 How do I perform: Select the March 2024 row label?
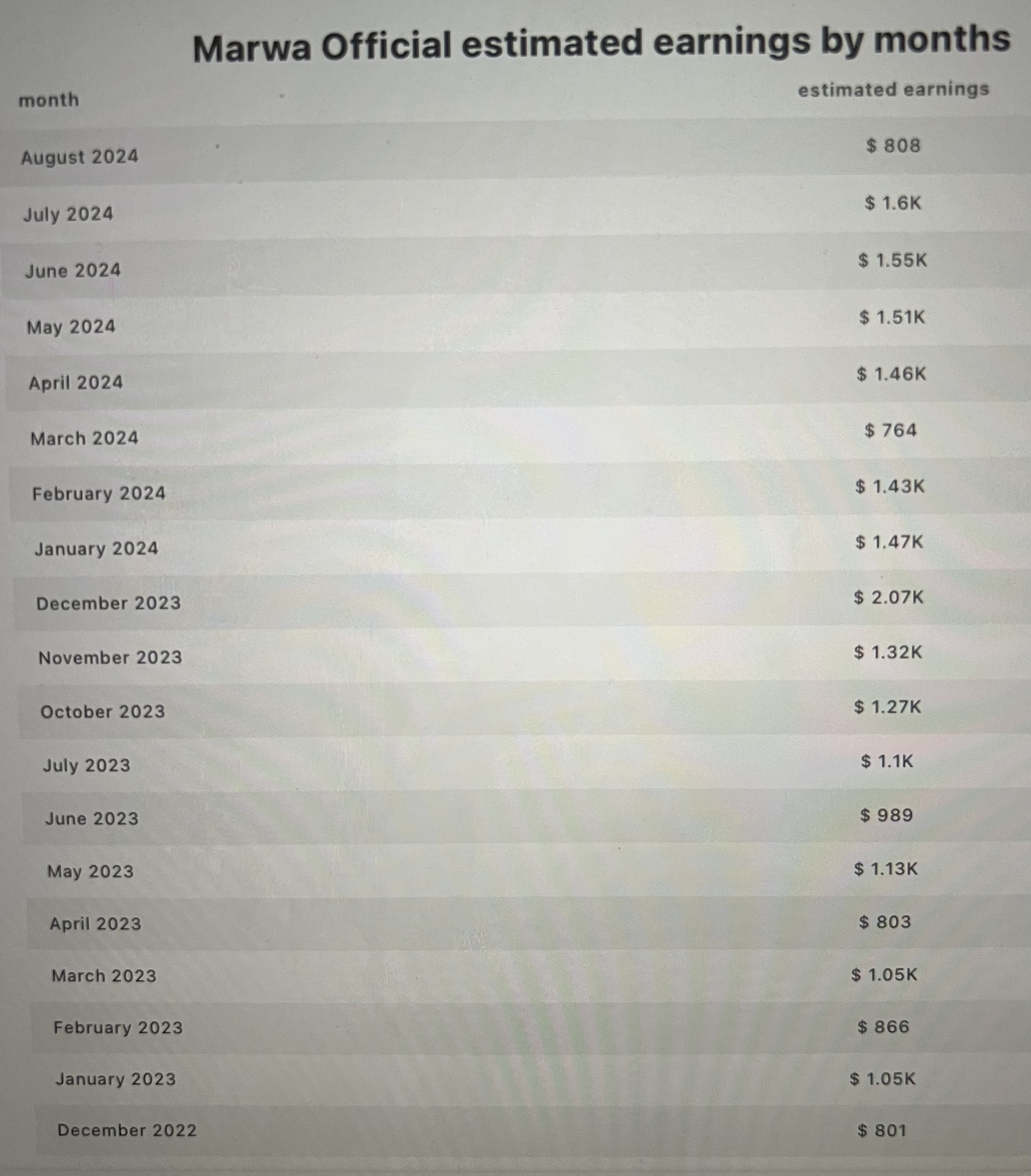[85, 439]
